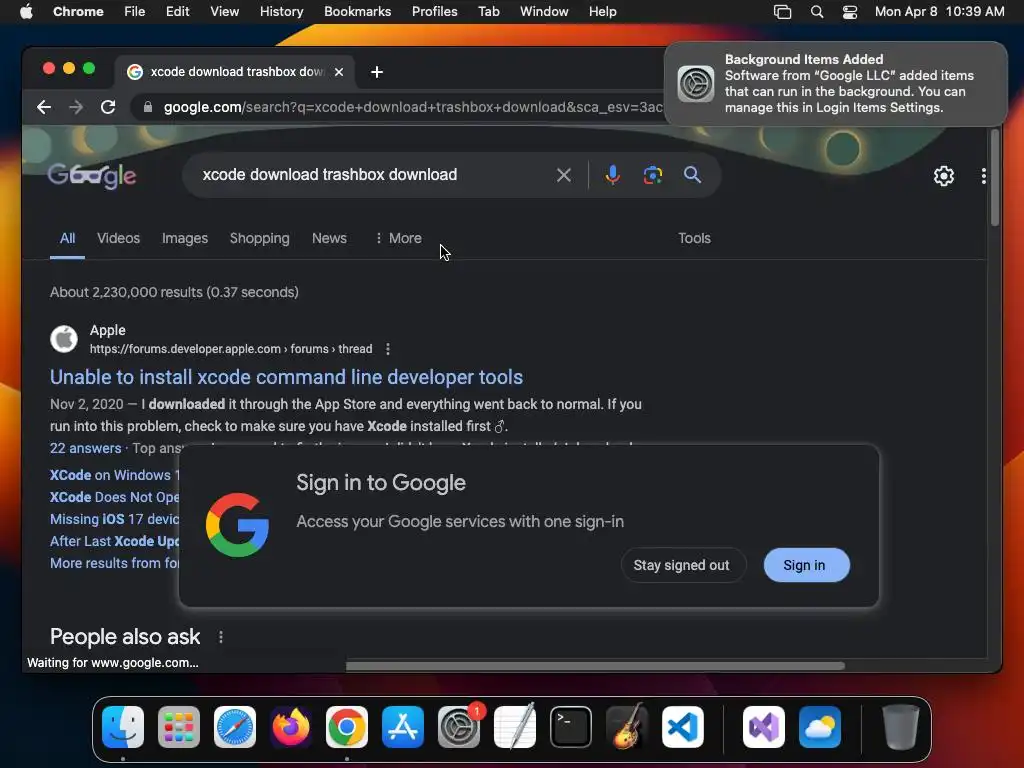1024x768 pixels.
Task: Click the Background Items Added notification
Action: [835, 84]
